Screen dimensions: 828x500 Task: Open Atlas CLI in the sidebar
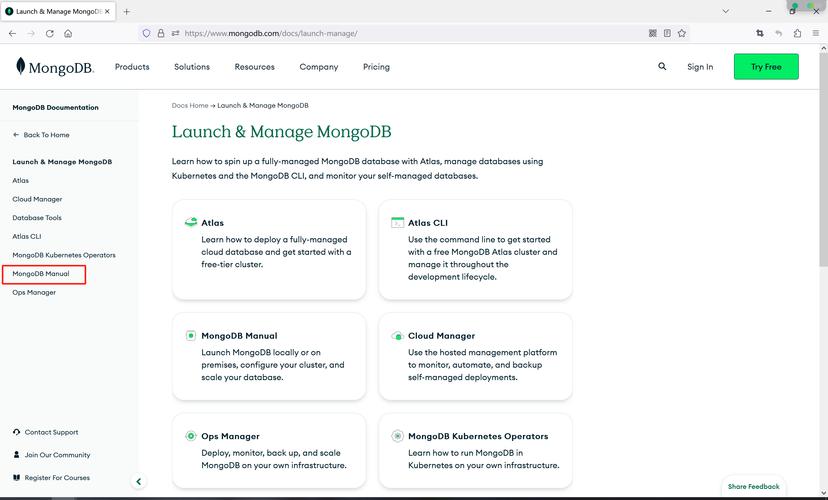click(x=26, y=237)
